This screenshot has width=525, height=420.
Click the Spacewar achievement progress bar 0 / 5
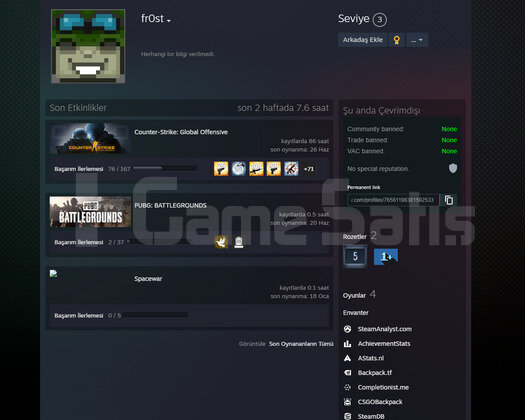tap(156, 315)
